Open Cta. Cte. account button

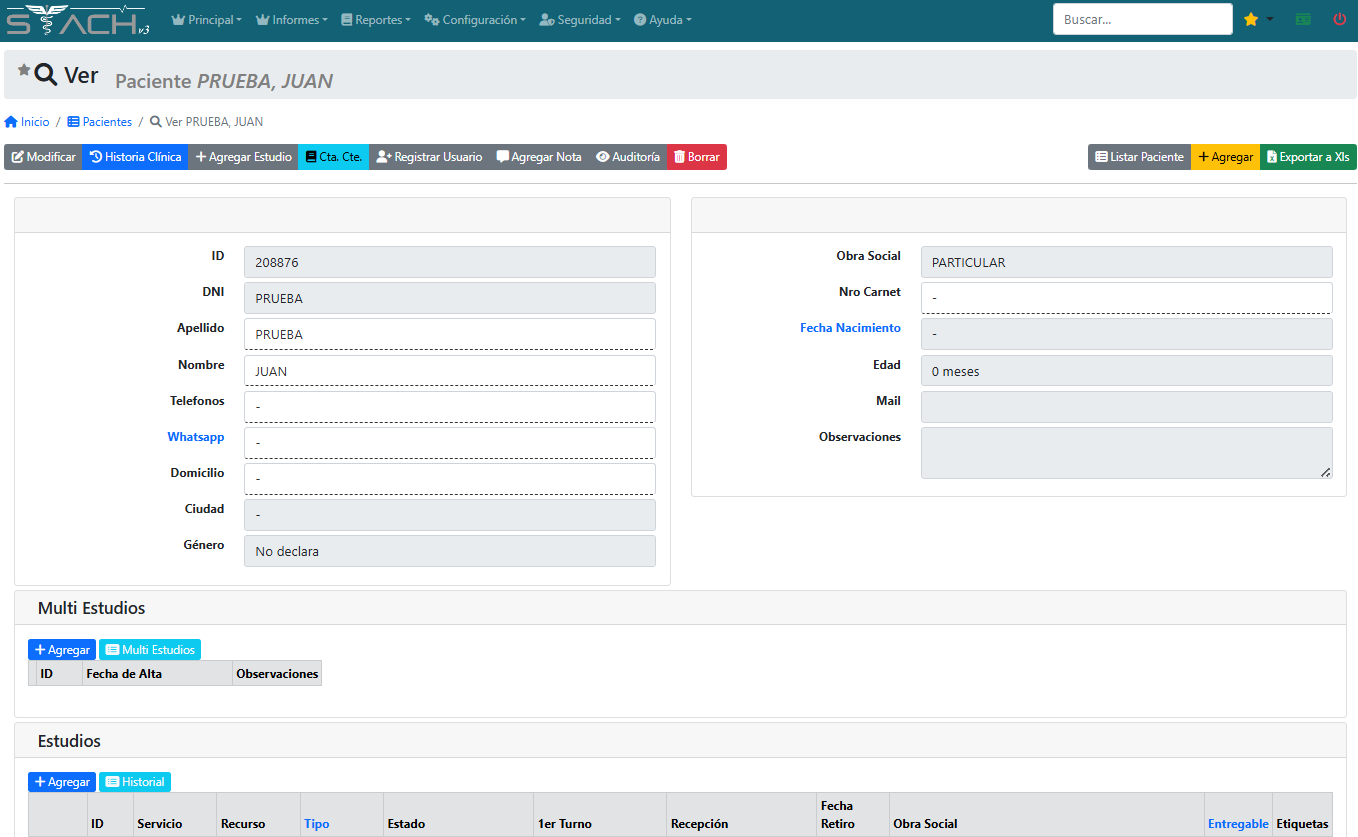[x=333, y=157]
